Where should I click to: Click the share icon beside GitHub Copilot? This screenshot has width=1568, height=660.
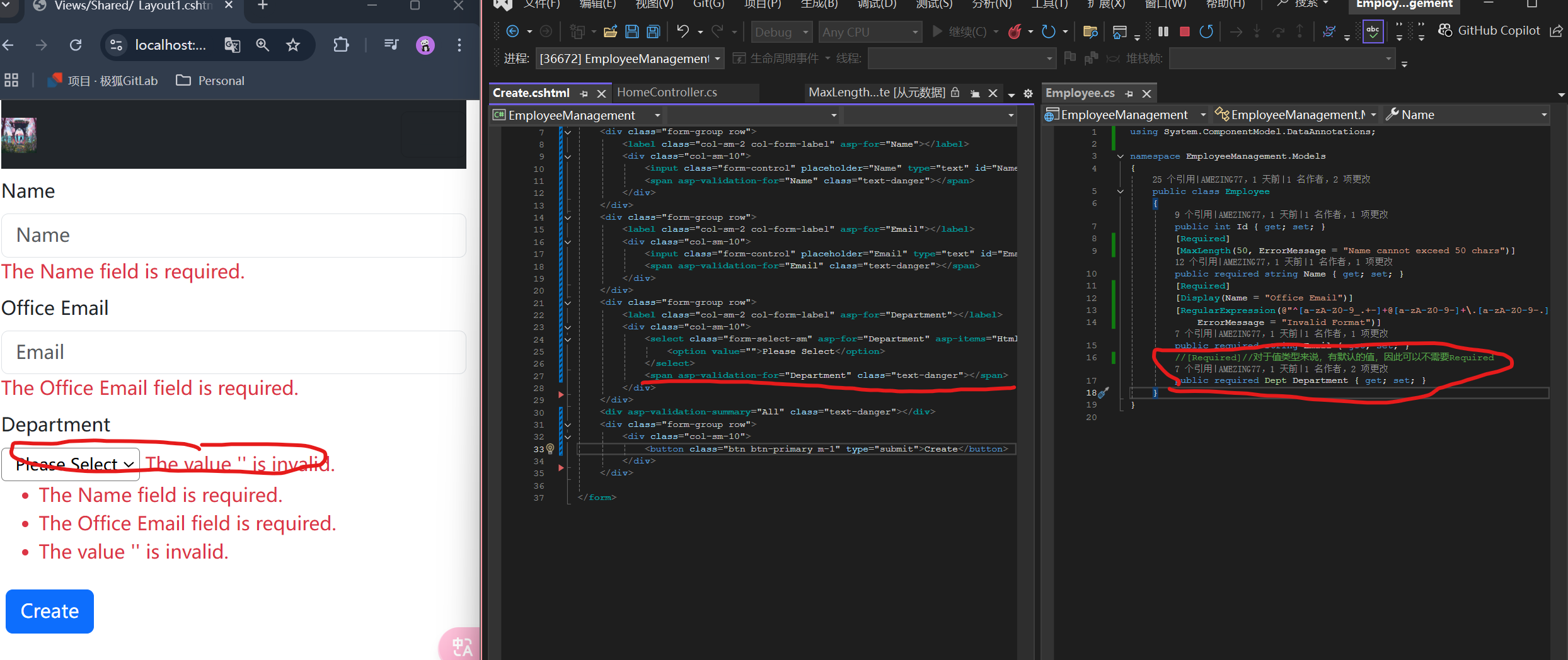pyautogui.click(x=1556, y=30)
